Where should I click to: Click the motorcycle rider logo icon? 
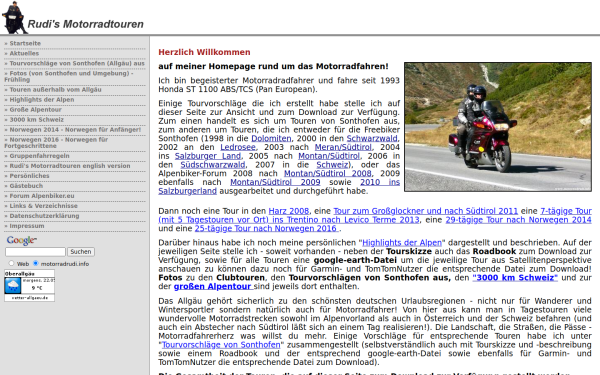pos(15,18)
